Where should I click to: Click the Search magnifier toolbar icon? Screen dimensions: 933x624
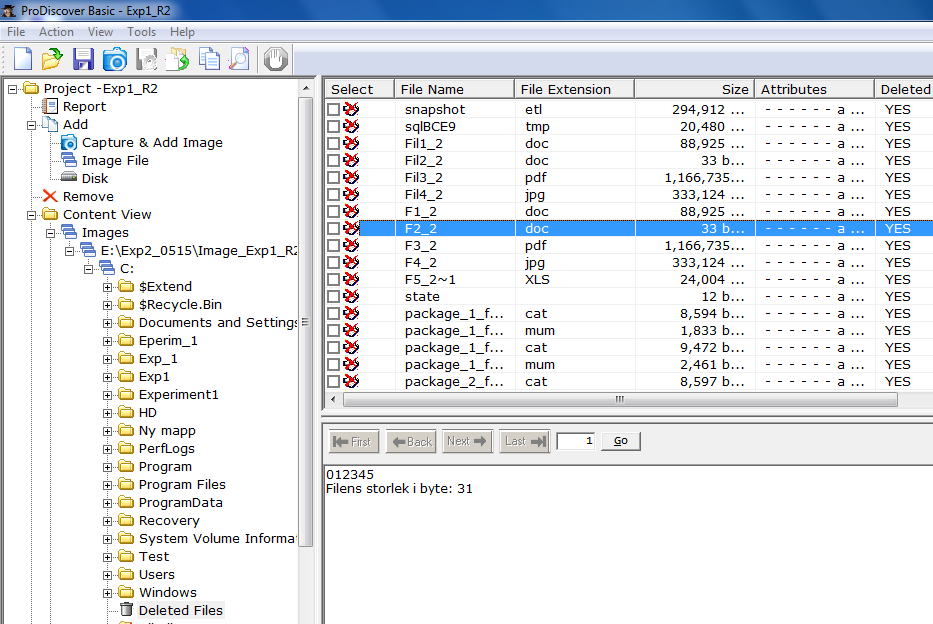pos(239,59)
